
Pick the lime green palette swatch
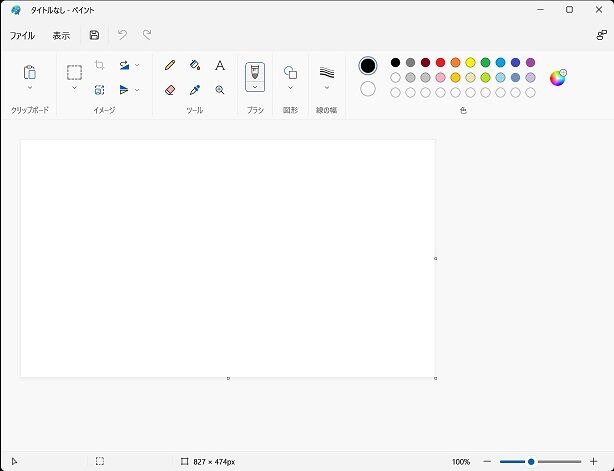(x=486, y=78)
